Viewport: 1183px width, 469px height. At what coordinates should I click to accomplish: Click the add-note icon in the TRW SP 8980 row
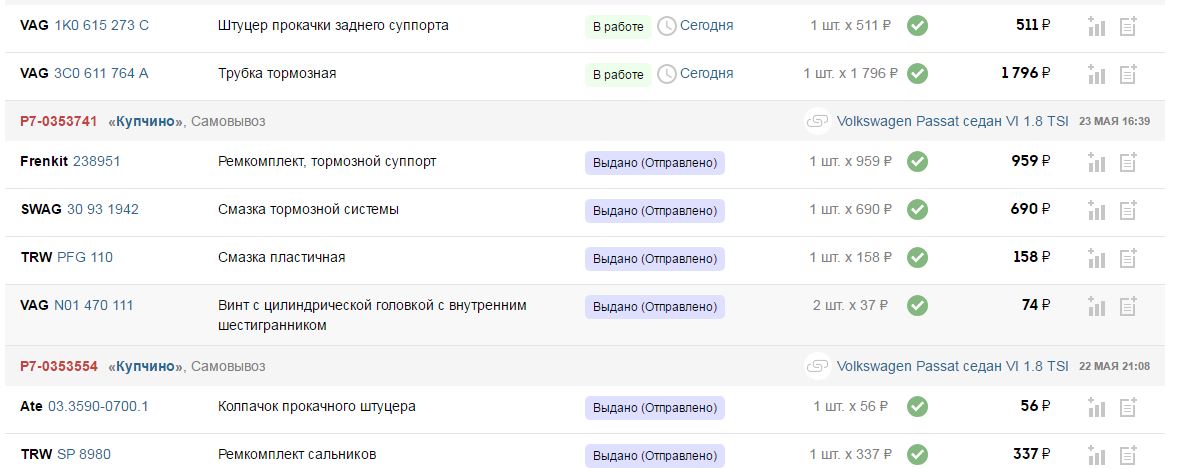click(x=1128, y=455)
